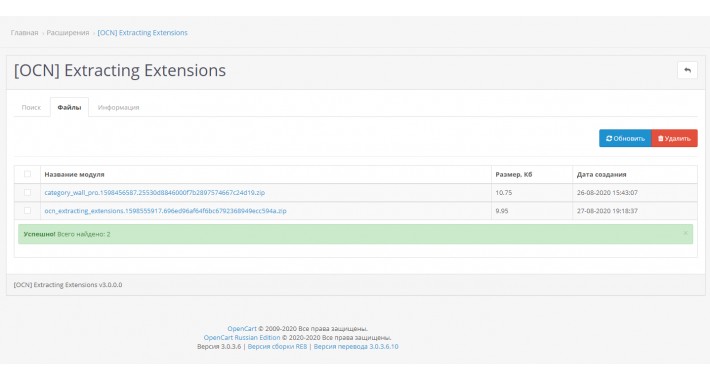Open ocn_extracting_extensions zip file link

(165, 211)
